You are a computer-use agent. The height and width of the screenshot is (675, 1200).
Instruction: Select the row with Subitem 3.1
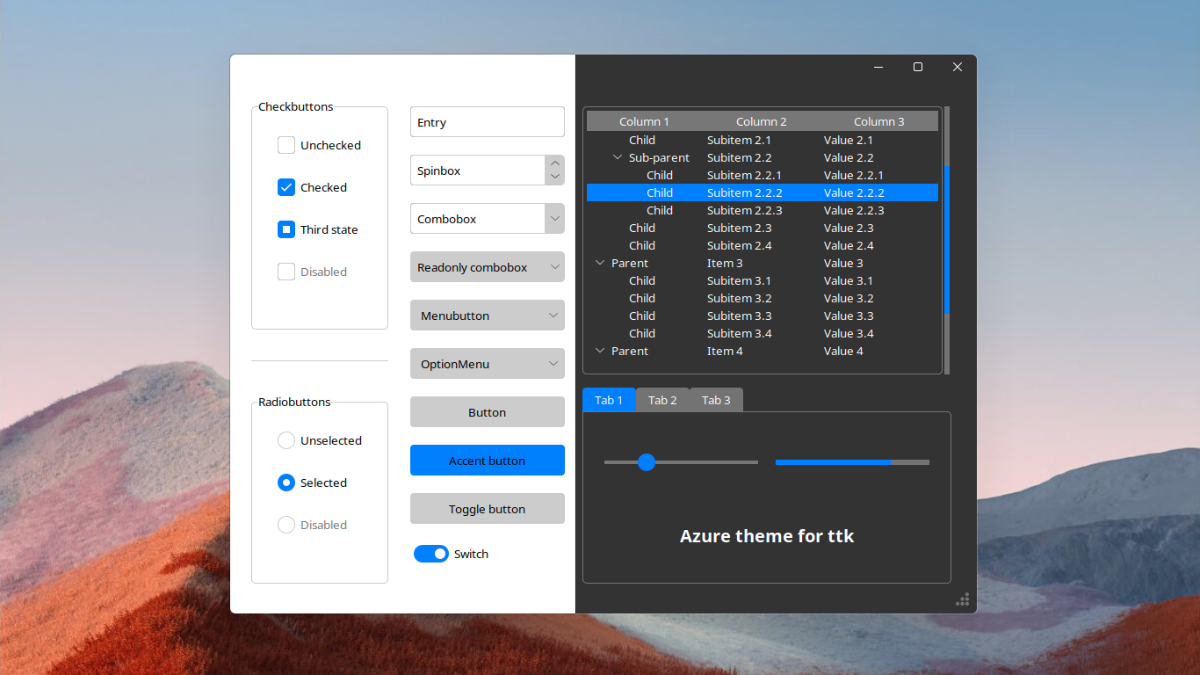[762, 281]
